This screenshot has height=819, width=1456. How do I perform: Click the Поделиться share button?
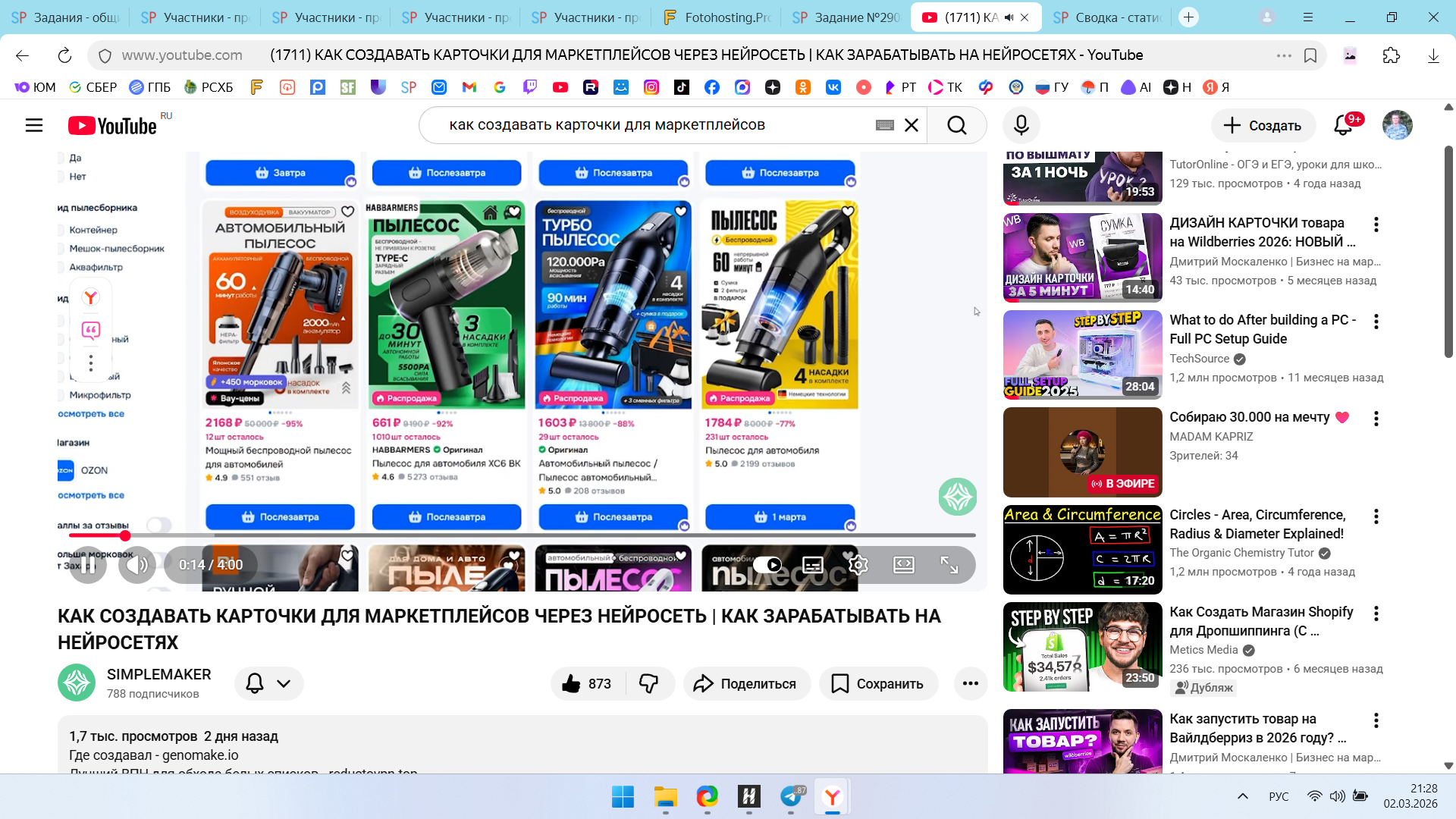click(x=746, y=683)
